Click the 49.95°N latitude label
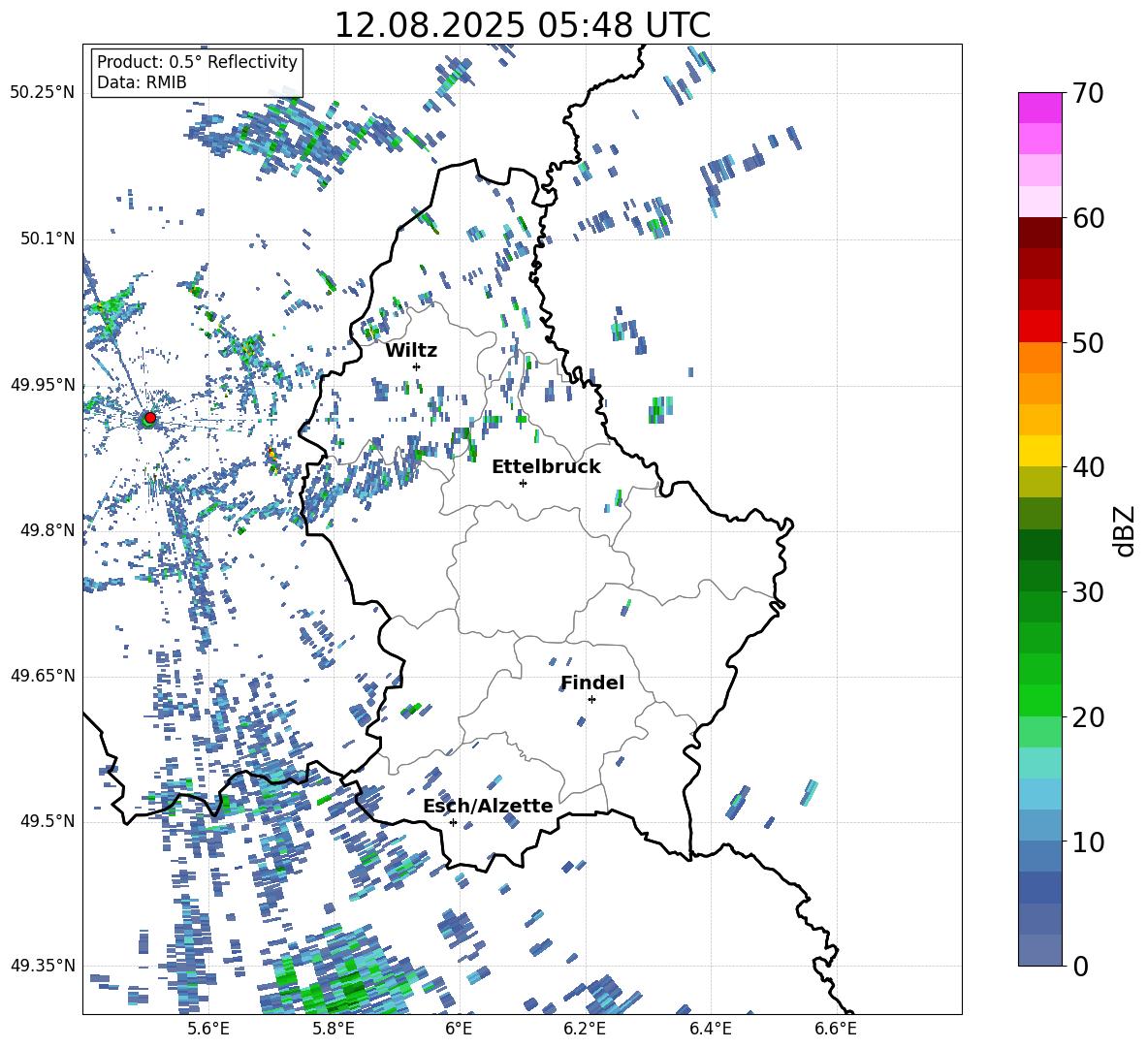This screenshot has width=1148, height=1048. pos(43,385)
